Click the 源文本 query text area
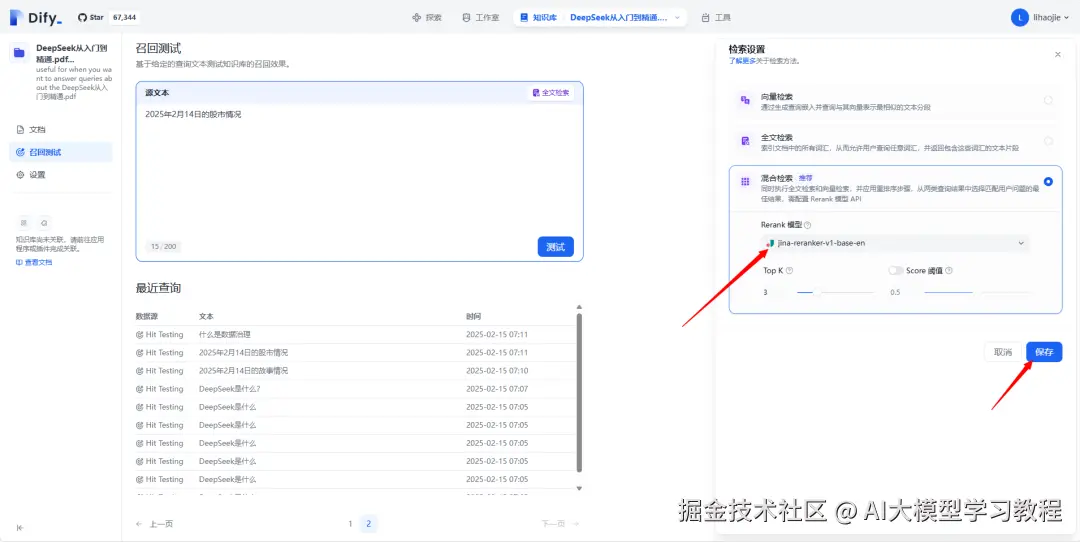The width and height of the screenshot is (1080, 542). 360,169
